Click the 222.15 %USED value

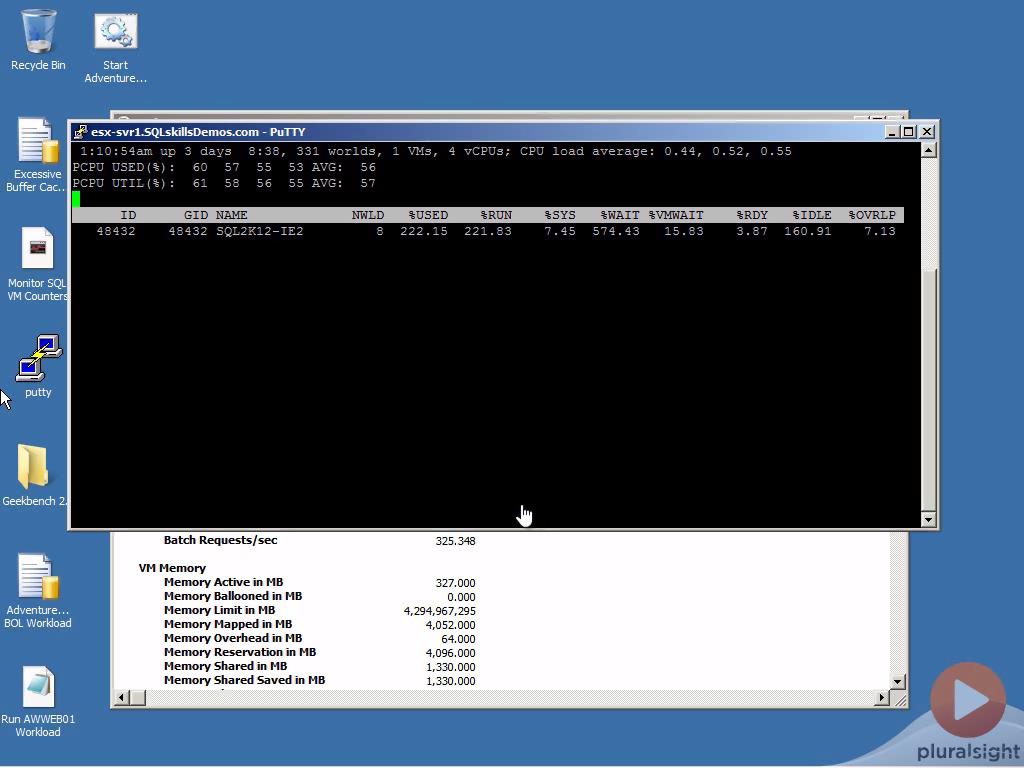pos(424,231)
